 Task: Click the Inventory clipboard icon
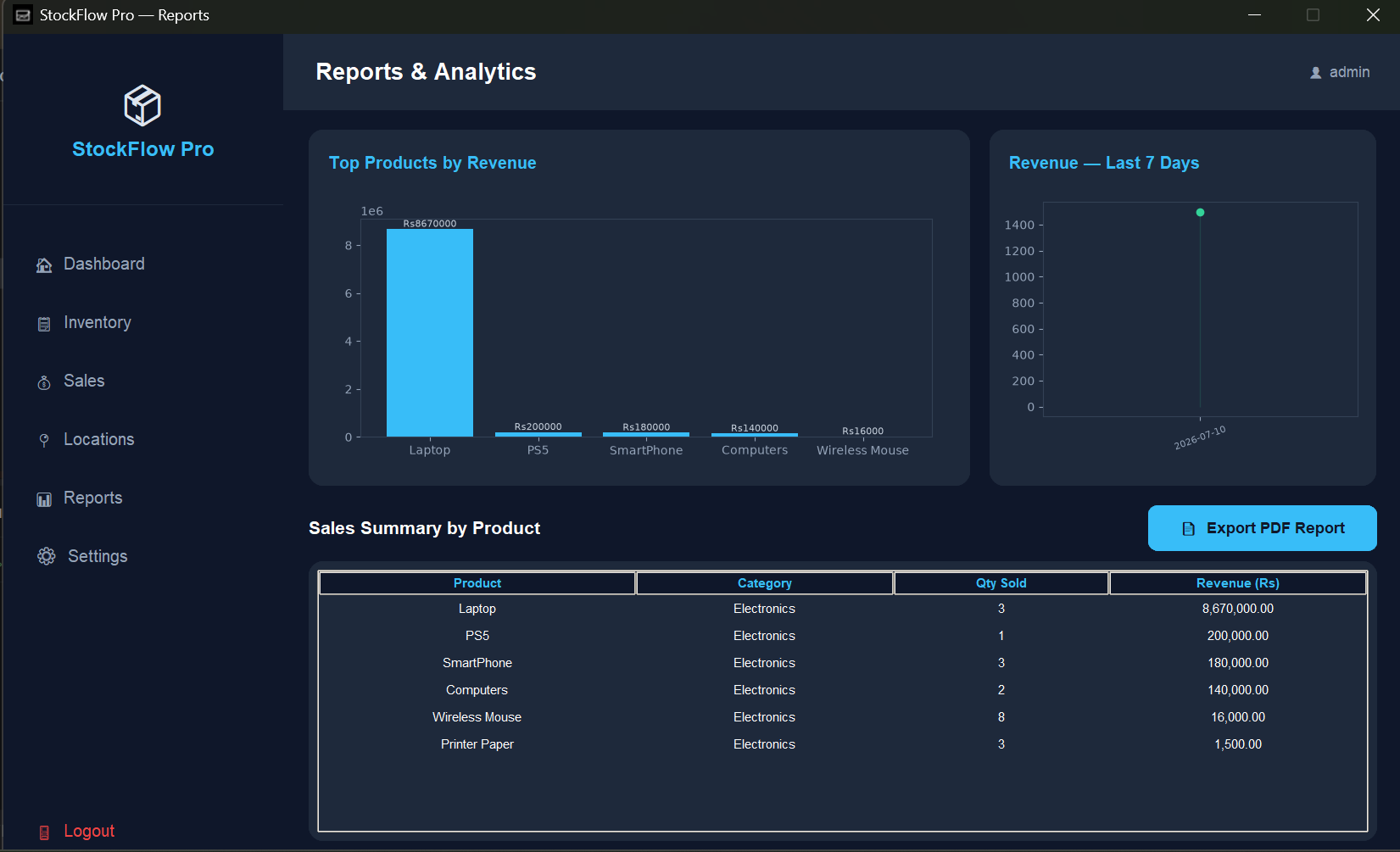point(44,324)
